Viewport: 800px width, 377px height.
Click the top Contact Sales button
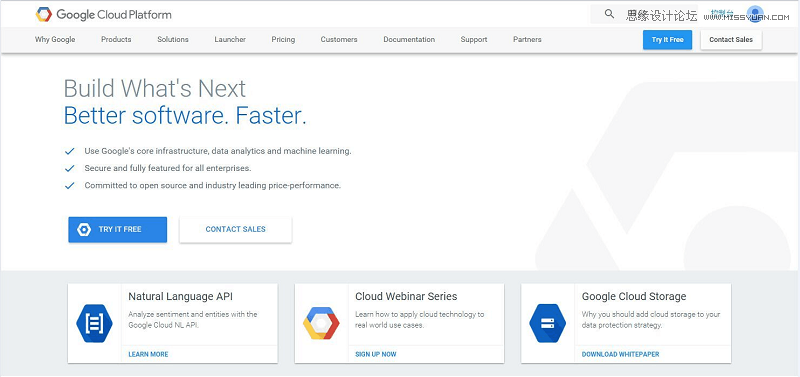731,40
